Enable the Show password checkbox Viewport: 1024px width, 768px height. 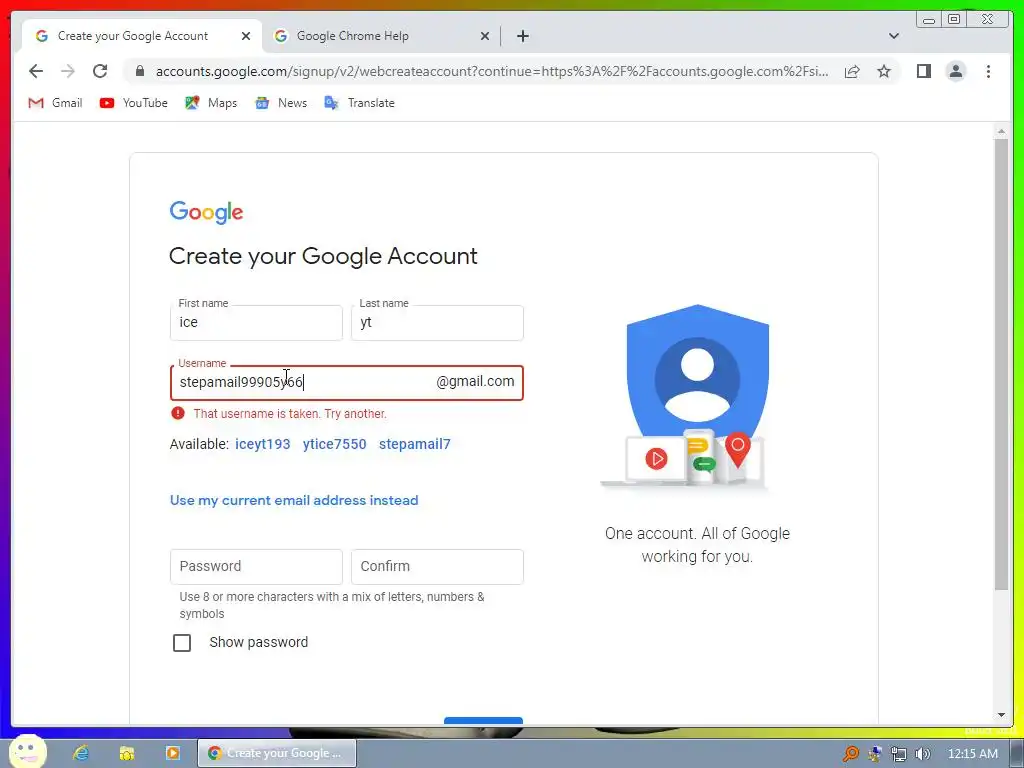pyautogui.click(x=182, y=643)
